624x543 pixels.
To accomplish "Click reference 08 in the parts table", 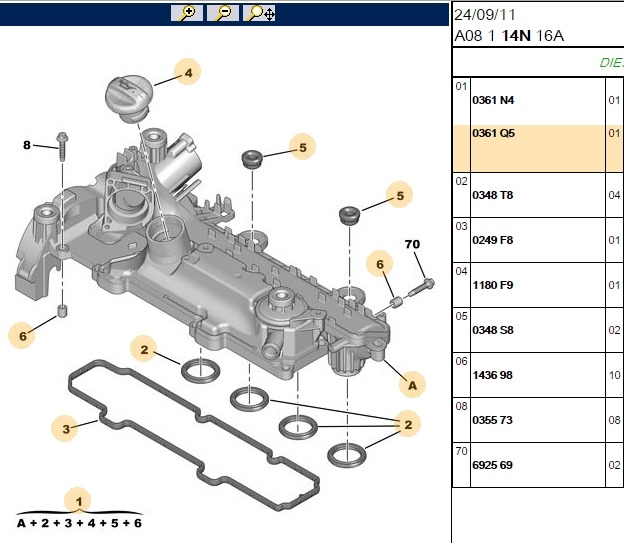I will point(461,406).
